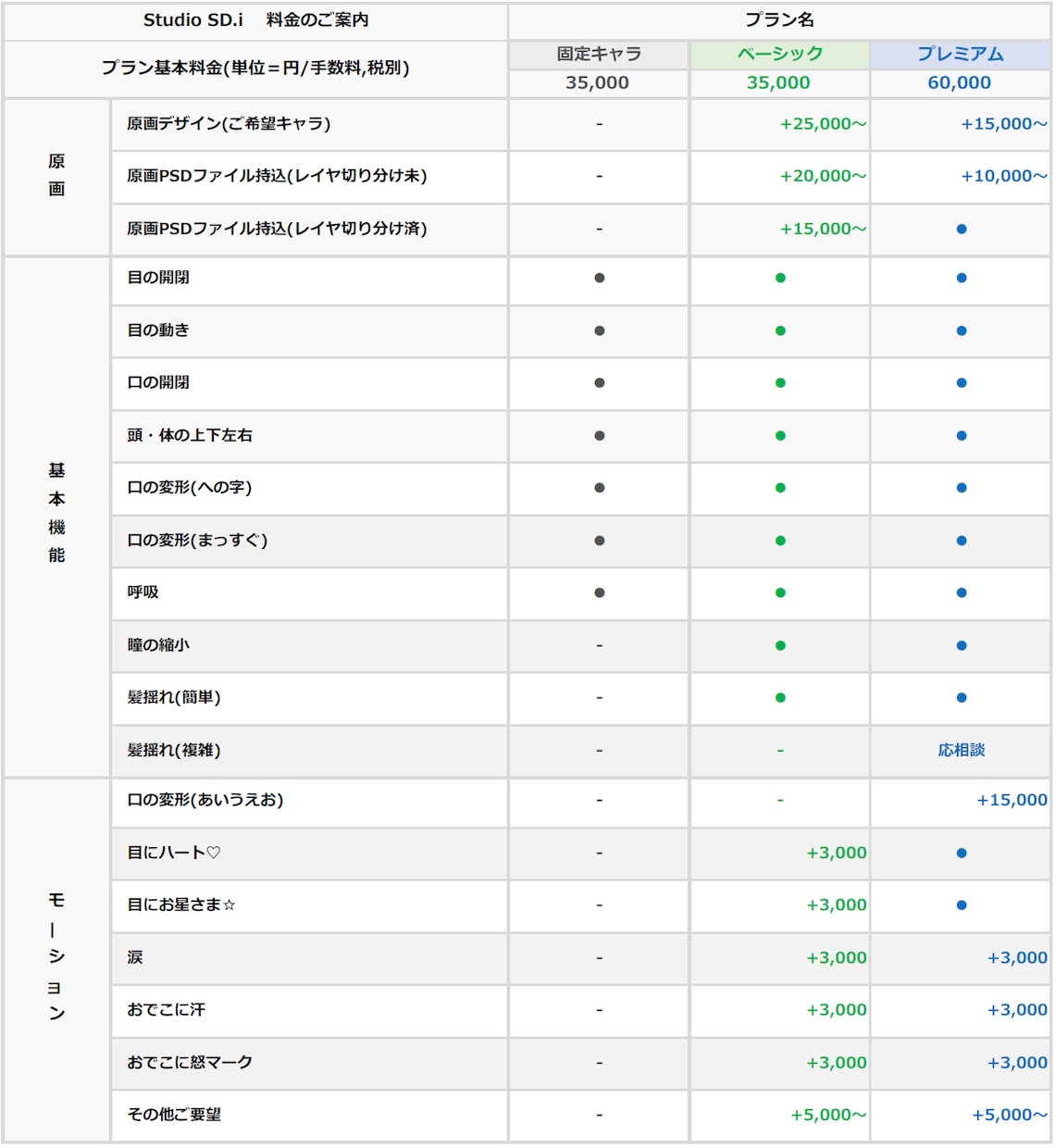Select premium '+3,000' in the 涙 row
This screenshot has width=1056, height=1148.
[x=1018, y=957]
